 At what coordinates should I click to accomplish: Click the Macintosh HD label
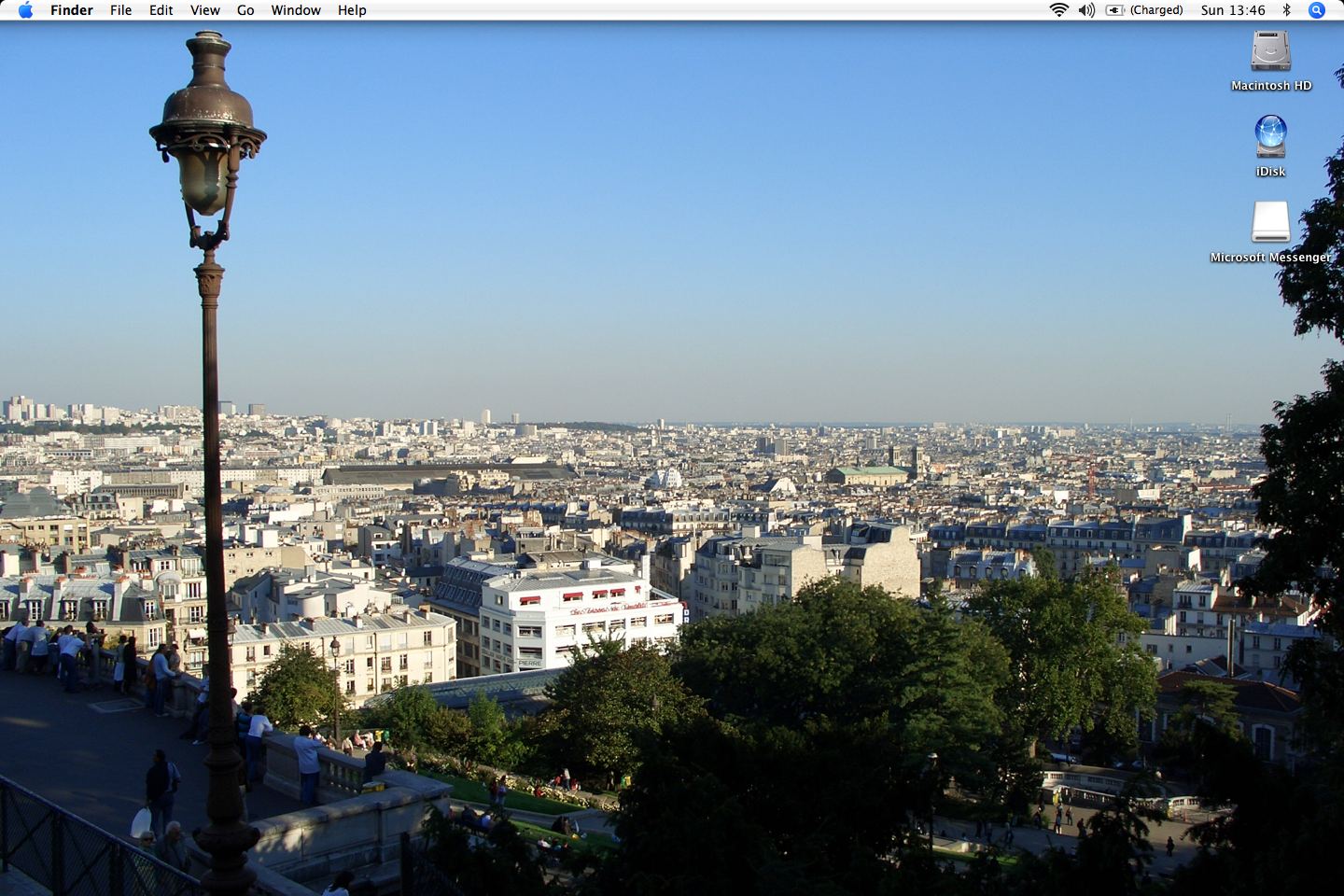pyautogui.click(x=1271, y=86)
